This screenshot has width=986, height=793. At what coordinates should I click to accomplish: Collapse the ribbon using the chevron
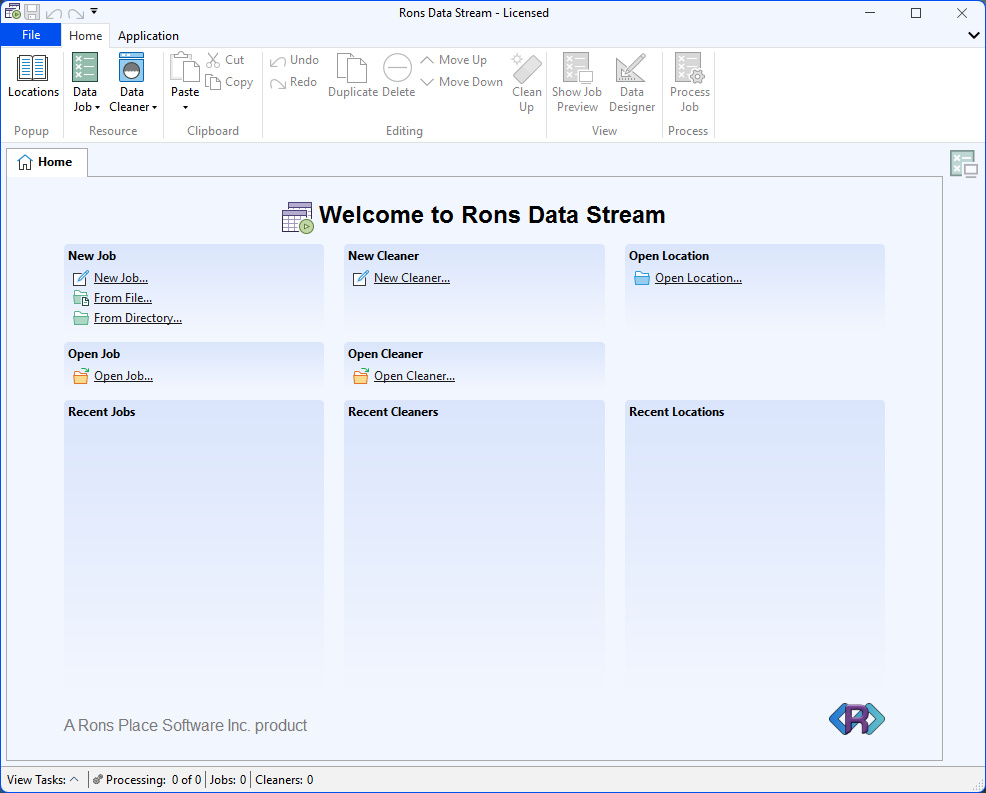pos(974,35)
